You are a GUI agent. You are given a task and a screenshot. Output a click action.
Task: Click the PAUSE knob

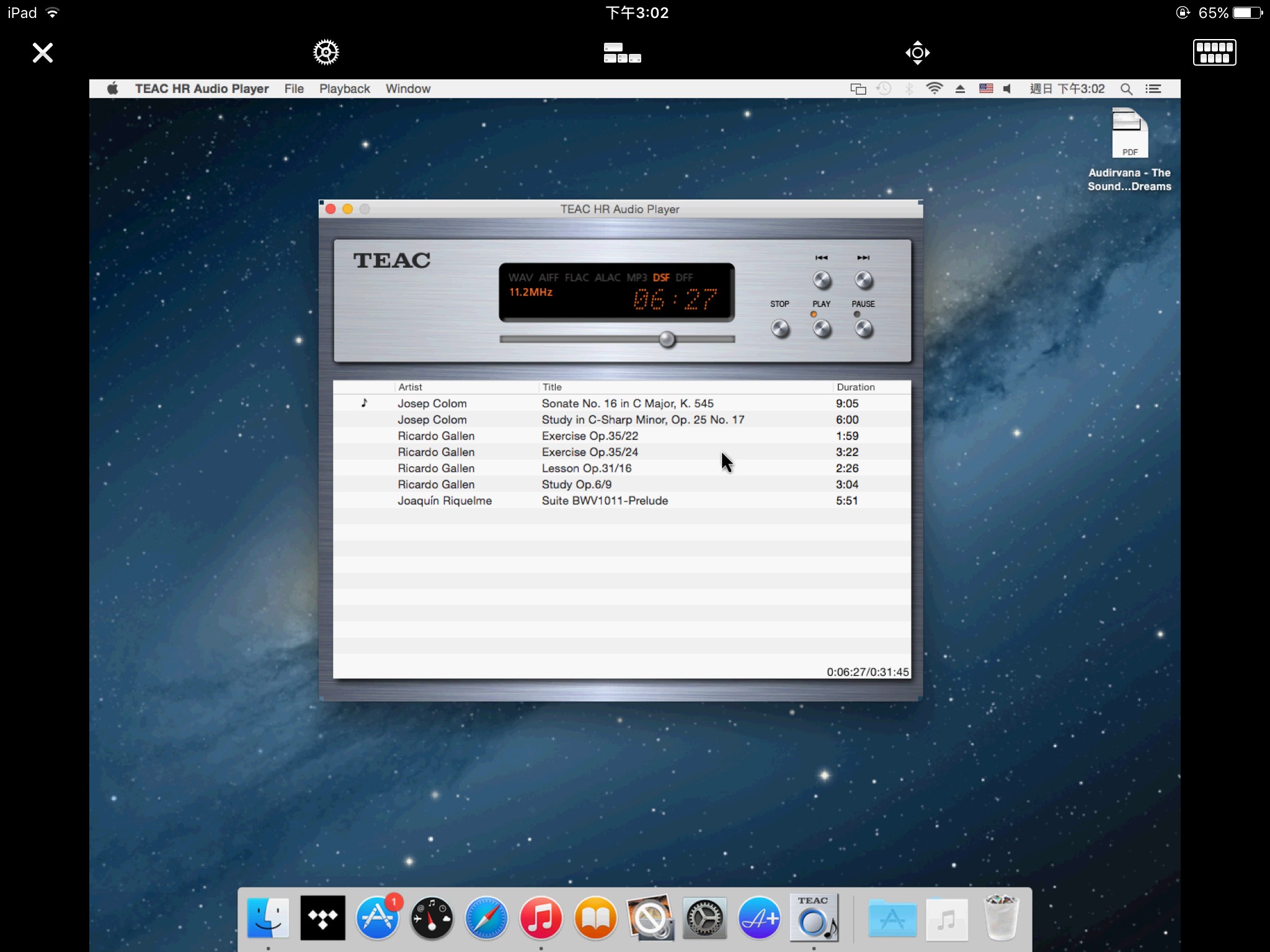[863, 328]
